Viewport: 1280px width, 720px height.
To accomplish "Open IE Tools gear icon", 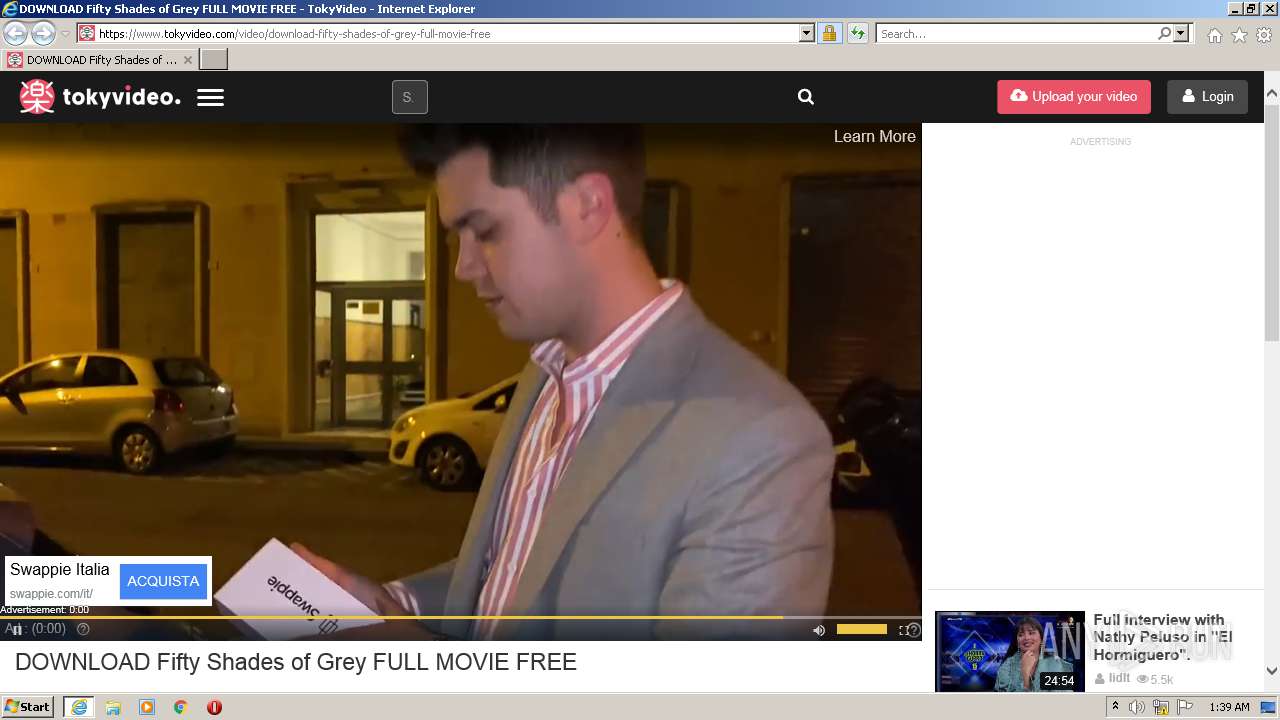I will click(x=1264, y=35).
